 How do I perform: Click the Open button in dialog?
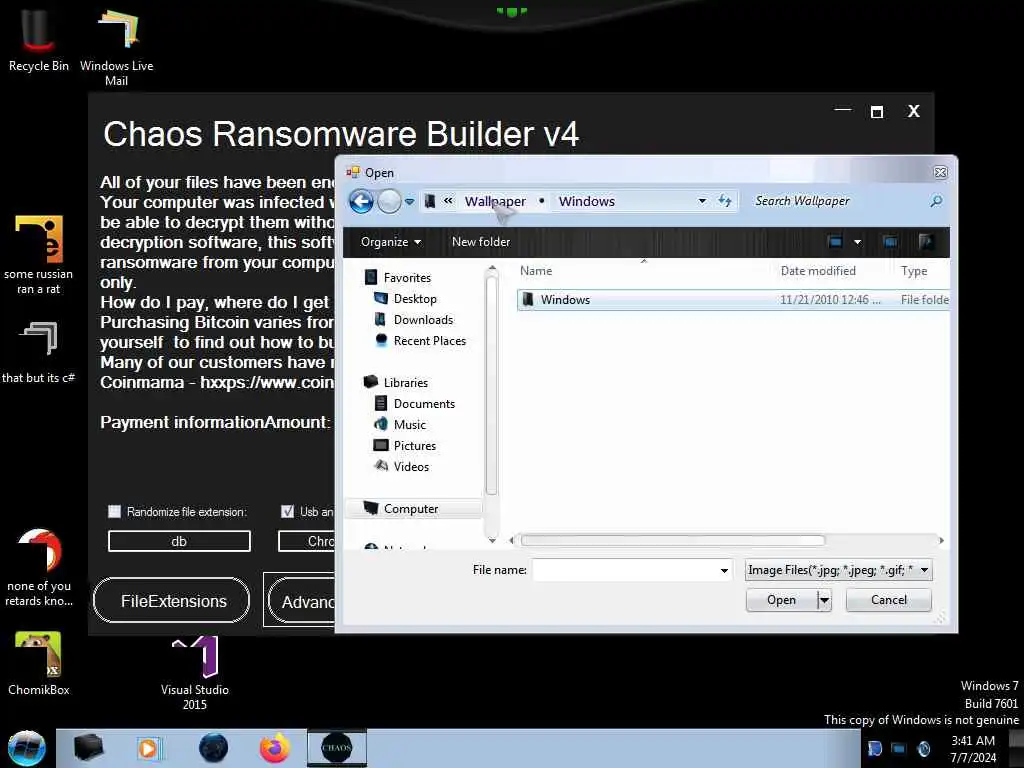click(782, 600)
